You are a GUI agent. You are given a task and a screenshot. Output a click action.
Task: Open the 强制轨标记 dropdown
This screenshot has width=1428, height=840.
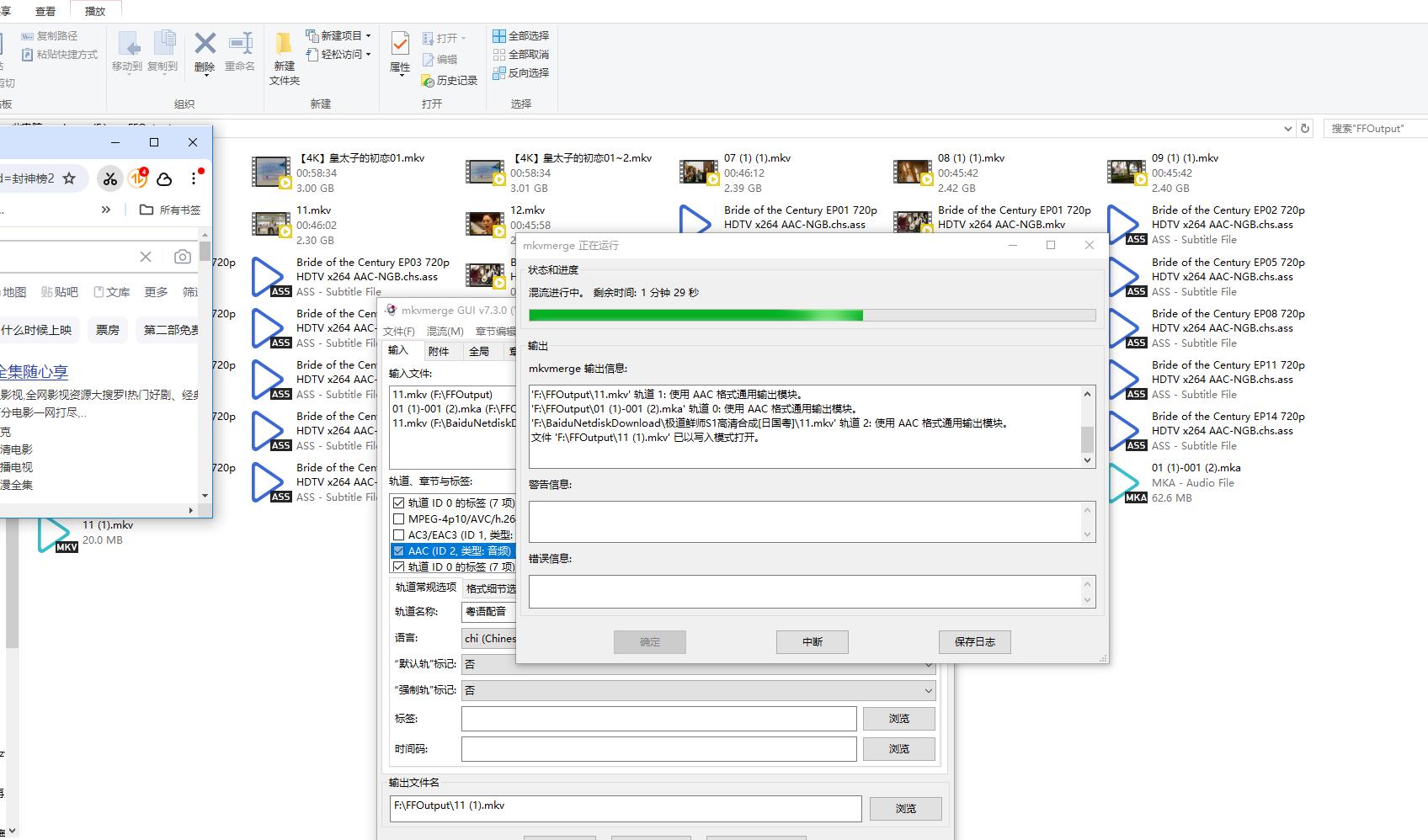pyautogui.click(x=698, y=690)
